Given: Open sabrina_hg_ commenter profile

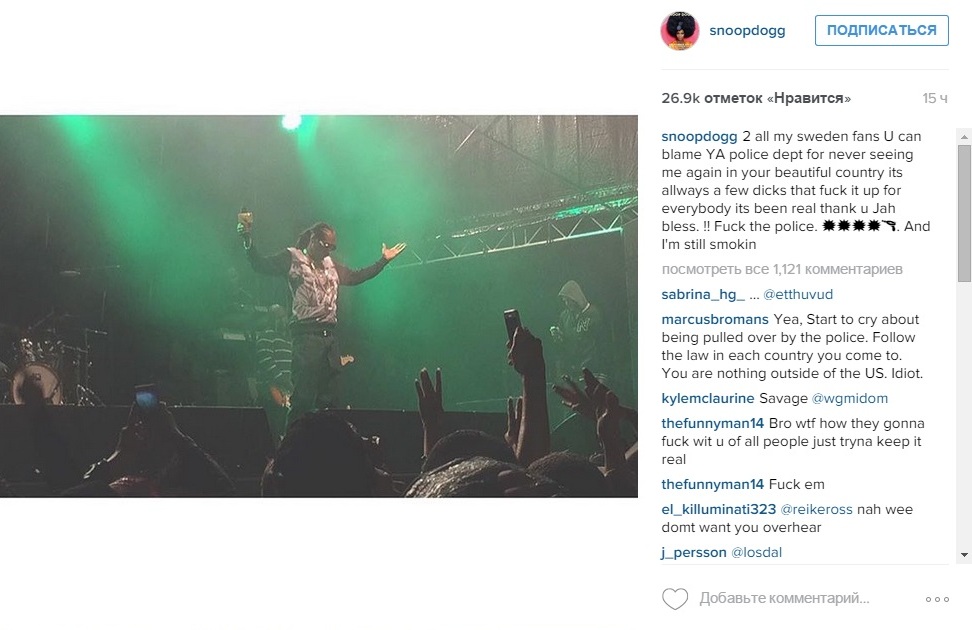Looking at the screenshot, I should coord(703,295).
